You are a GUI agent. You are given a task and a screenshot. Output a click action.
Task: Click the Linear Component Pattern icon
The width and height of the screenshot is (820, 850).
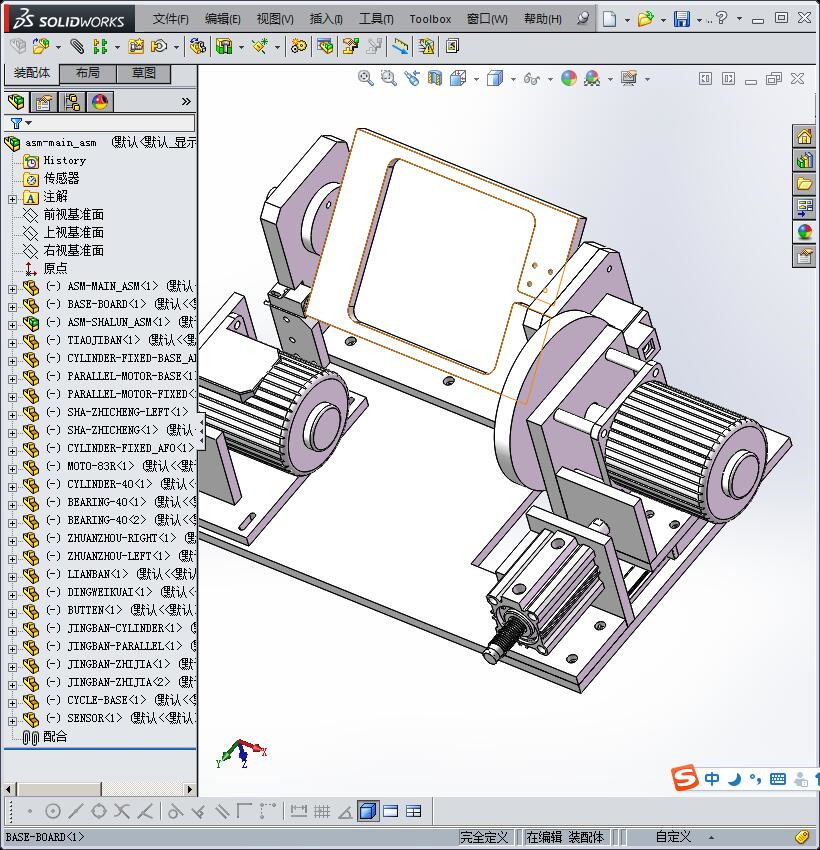click(100, 47)
